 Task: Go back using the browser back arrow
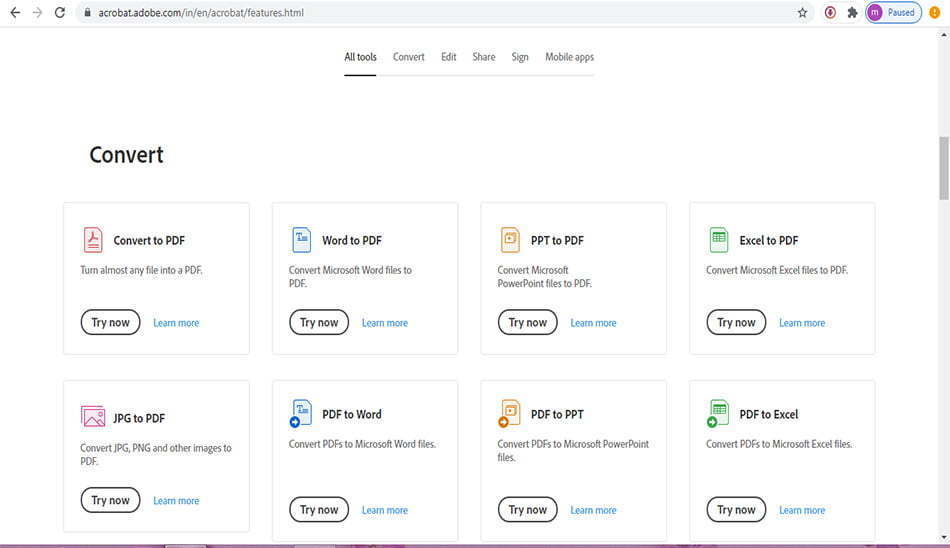click(15, 12)
